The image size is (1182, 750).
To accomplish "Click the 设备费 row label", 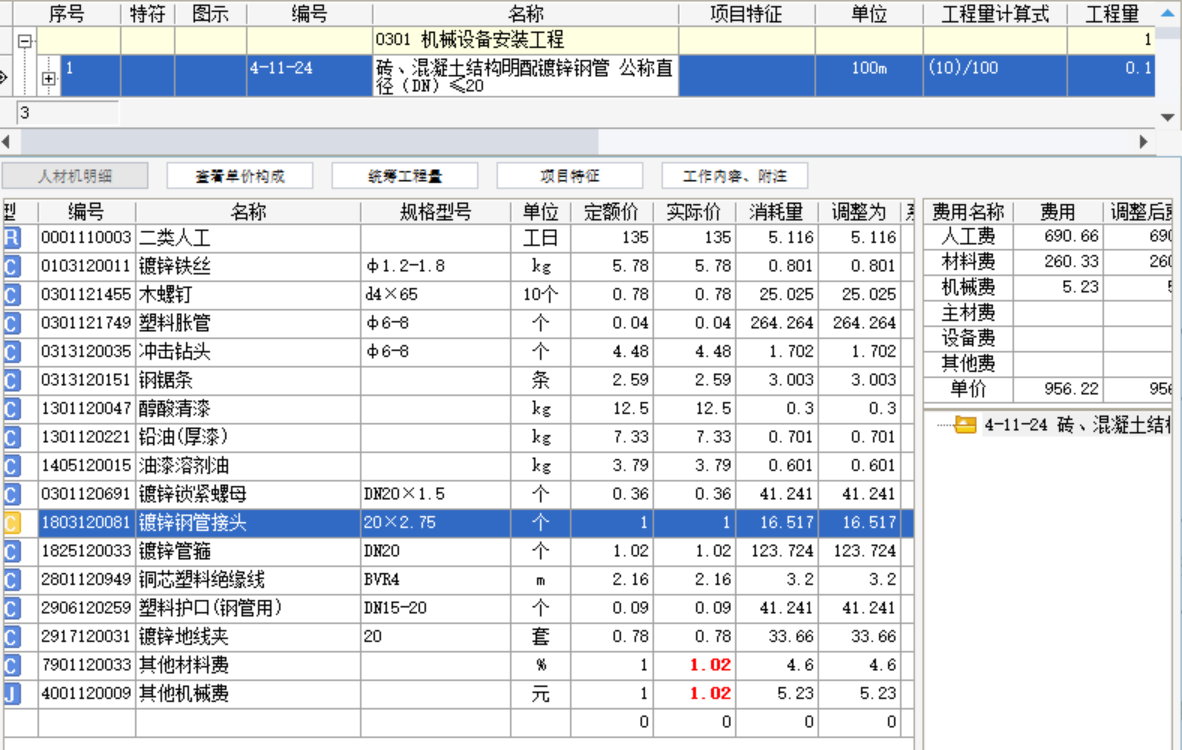I will pyautogui.click(x=968, y=338).
